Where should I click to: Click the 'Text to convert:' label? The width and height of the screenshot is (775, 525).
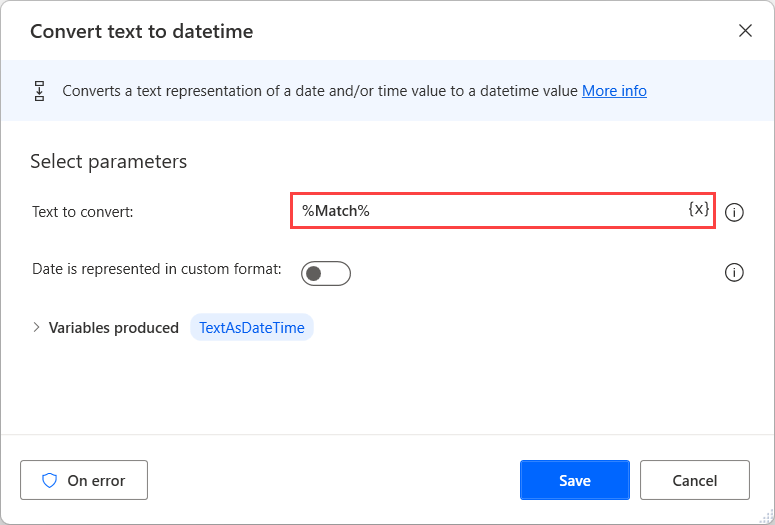coord(83,212)
